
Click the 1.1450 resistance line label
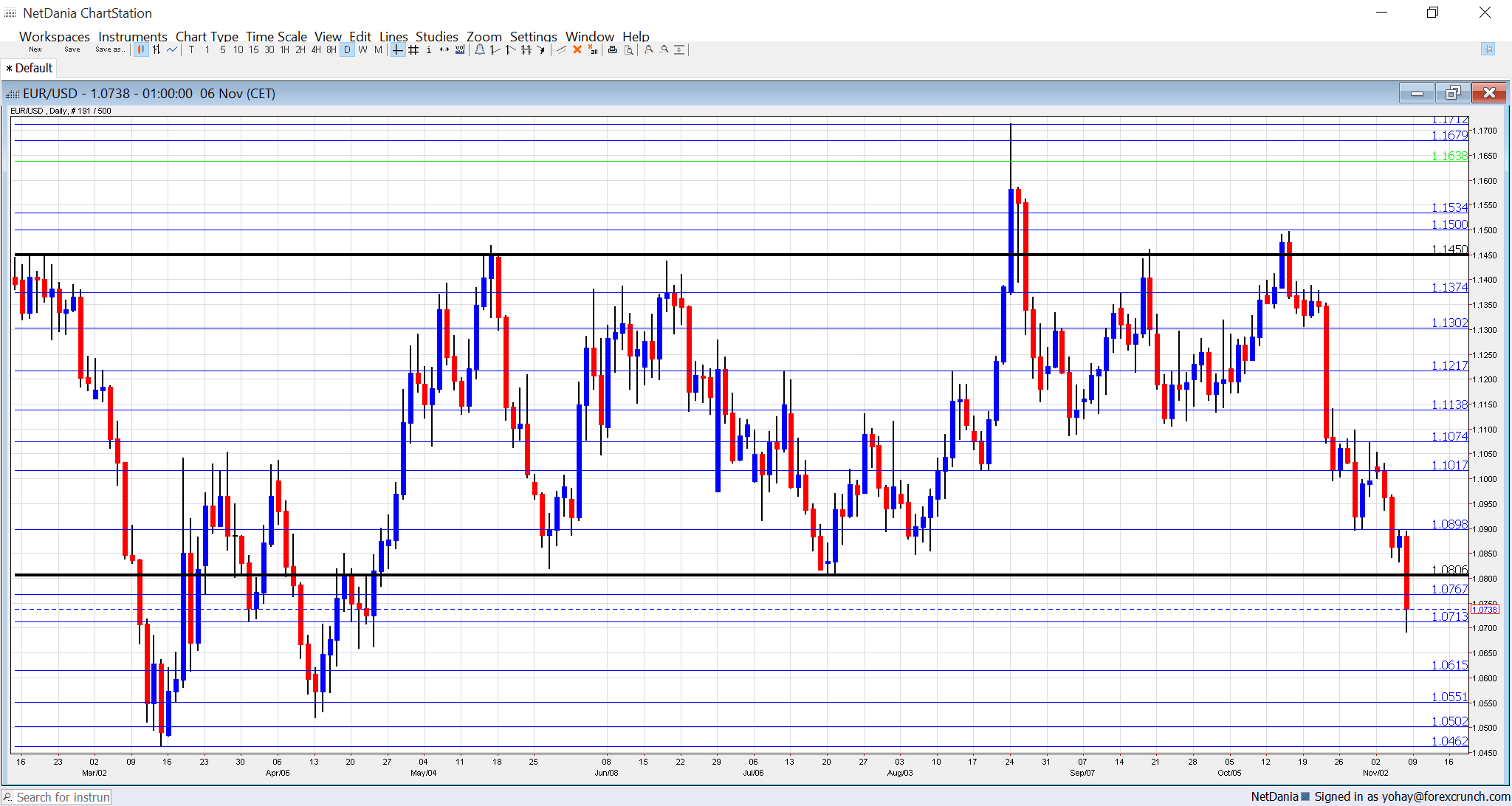[x=1450, y=249]
